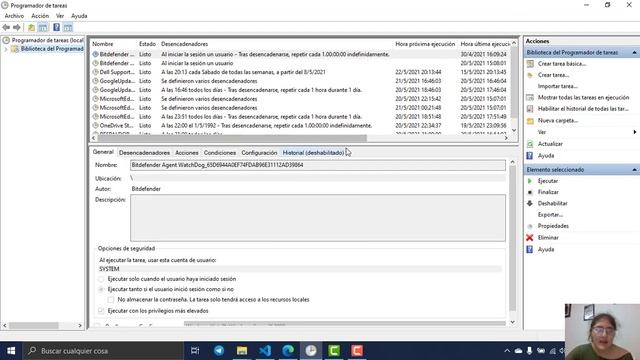640x360 pixels.
Task: Sort task list by Estado column header
Action: click(x=147, y=44)
